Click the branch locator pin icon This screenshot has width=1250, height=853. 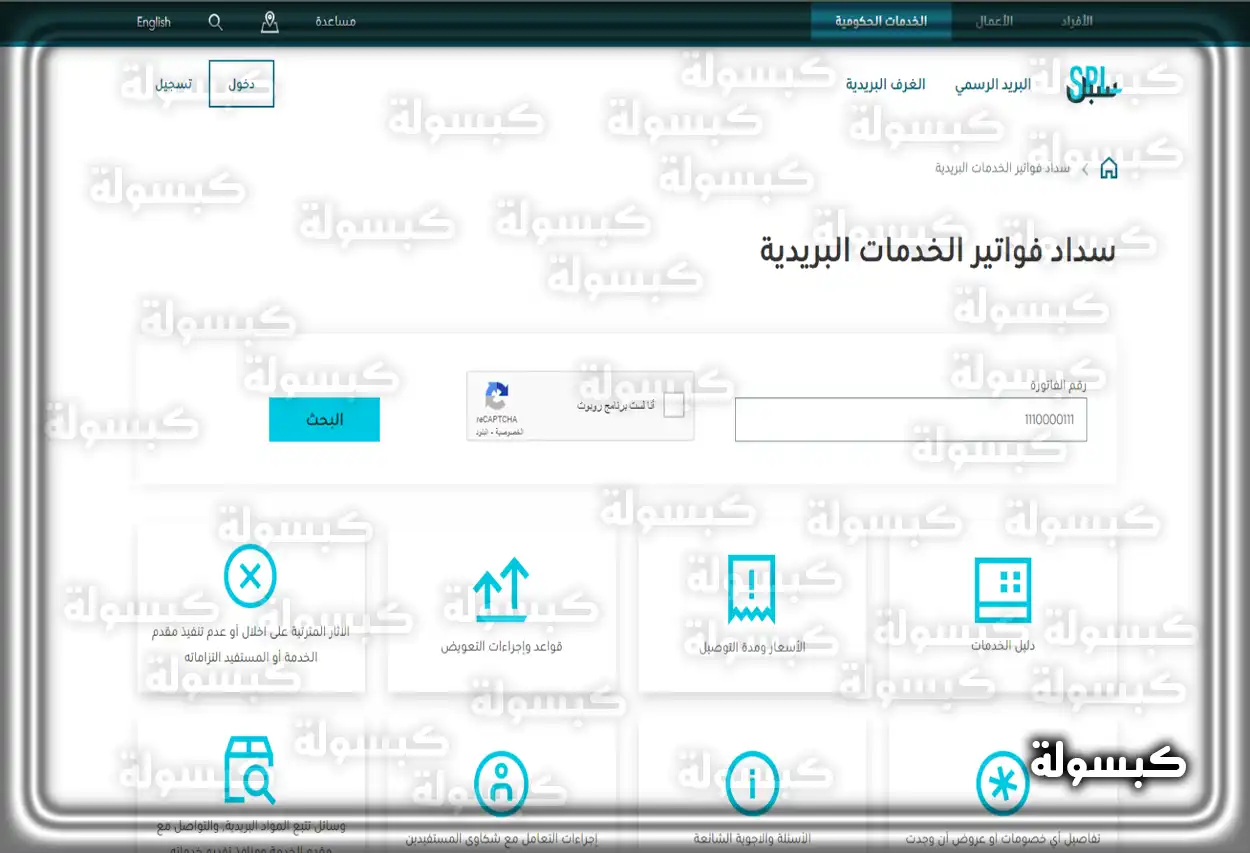pos(269,21)
